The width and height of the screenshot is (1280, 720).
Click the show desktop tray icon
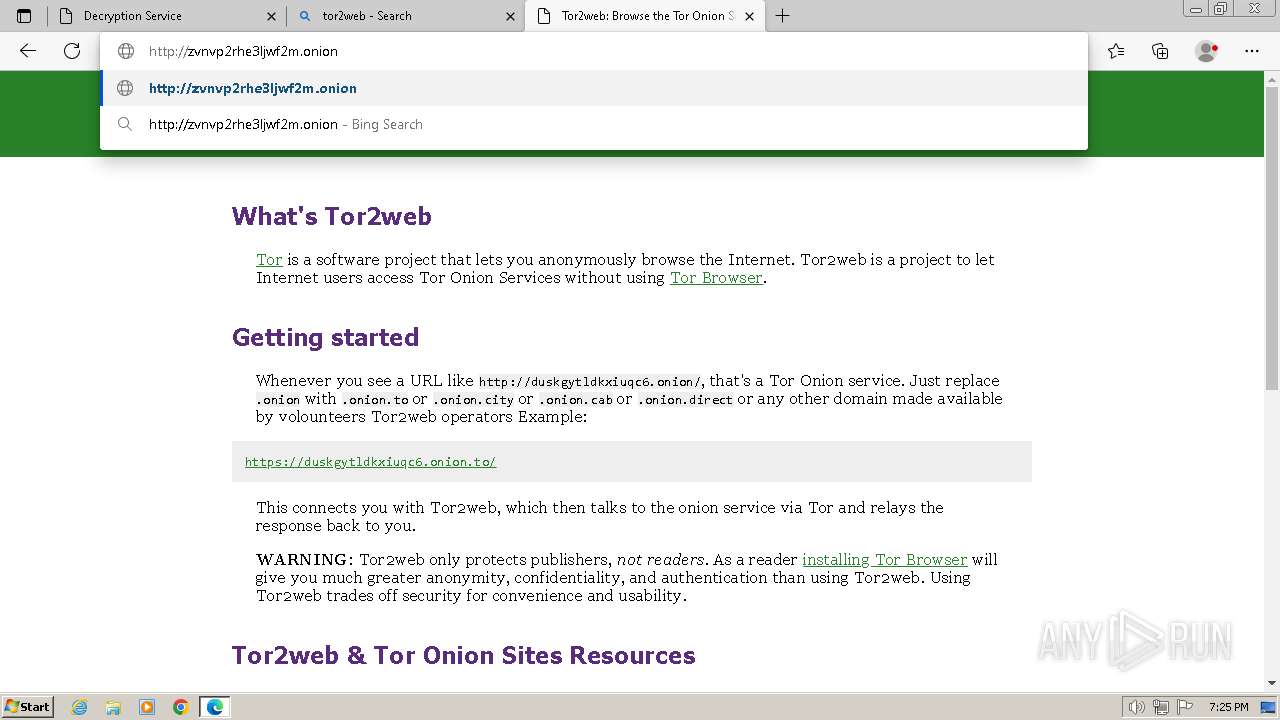point(1269,707)
